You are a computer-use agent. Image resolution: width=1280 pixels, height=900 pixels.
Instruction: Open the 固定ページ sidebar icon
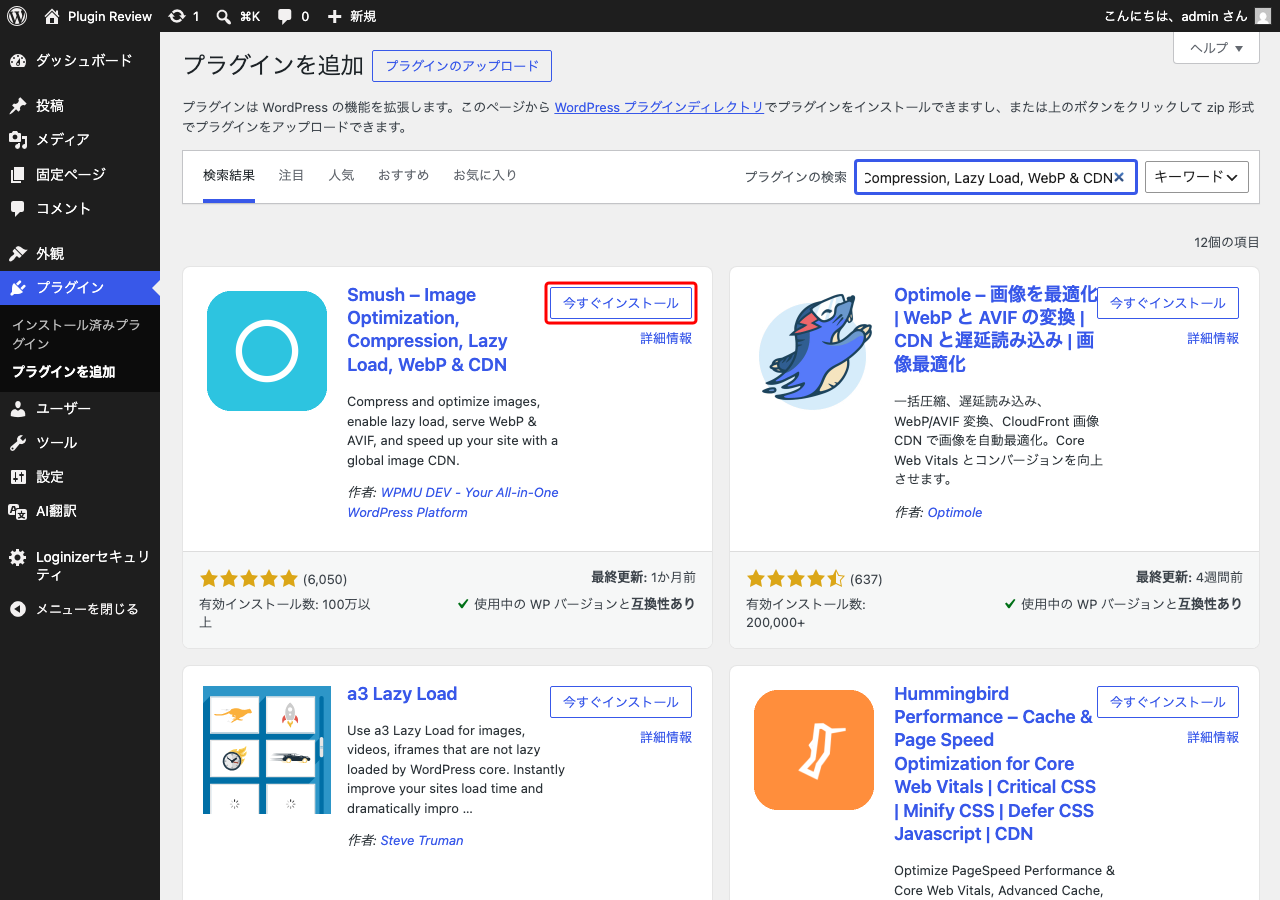(18, 175)
